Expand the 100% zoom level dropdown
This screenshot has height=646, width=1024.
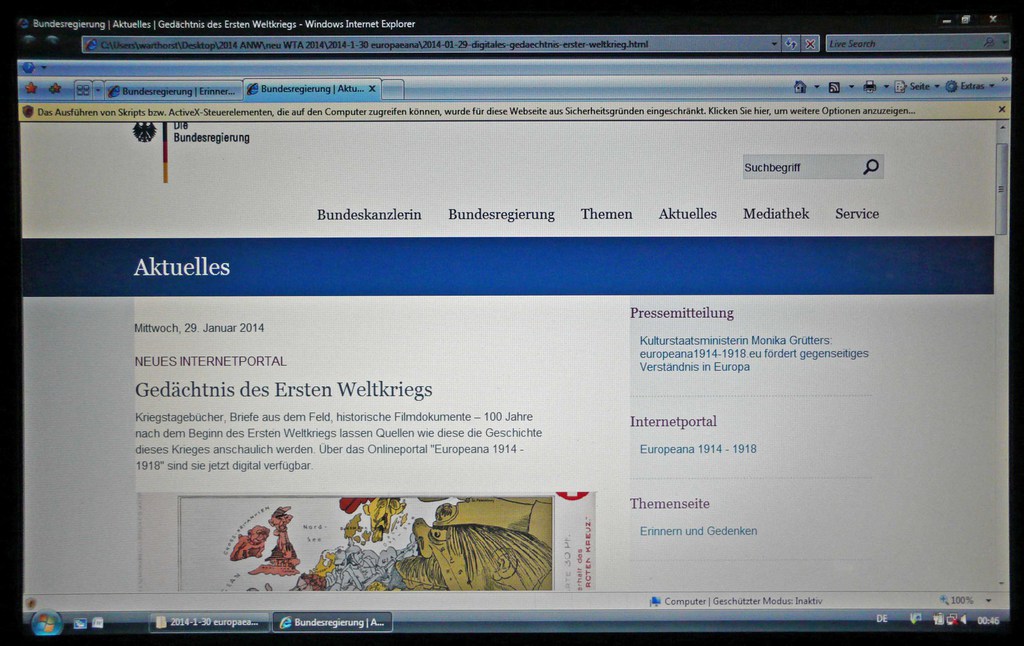988,600
